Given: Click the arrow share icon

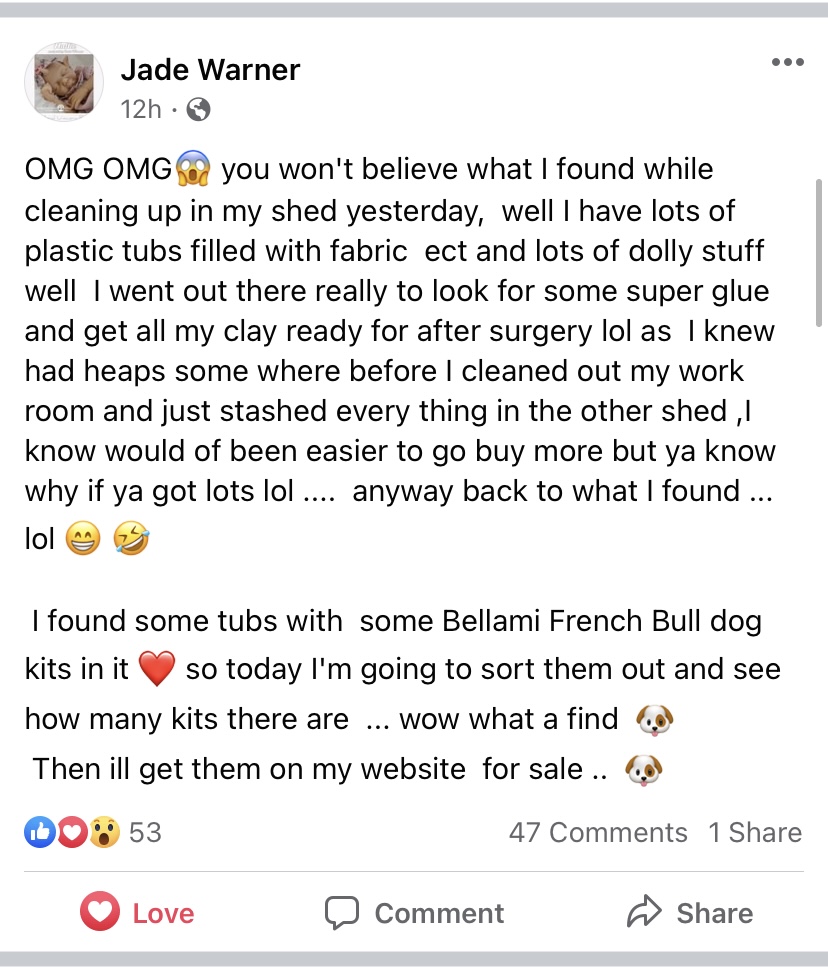Looking at the screenshot, I should [x=644, y=912].
